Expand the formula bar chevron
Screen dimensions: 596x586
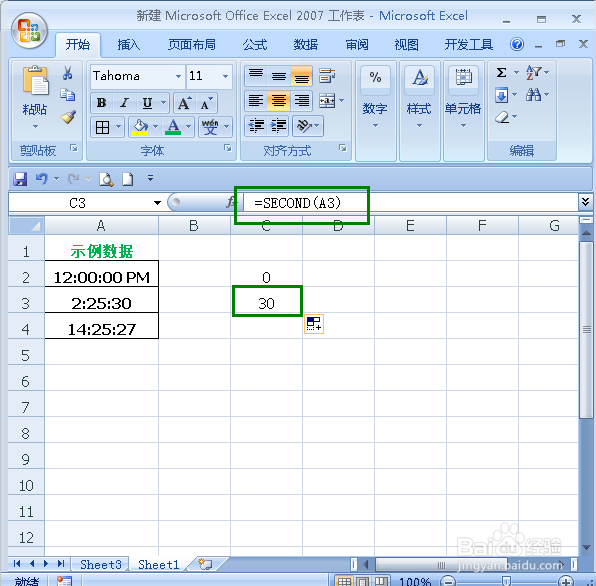coord(585,202)
